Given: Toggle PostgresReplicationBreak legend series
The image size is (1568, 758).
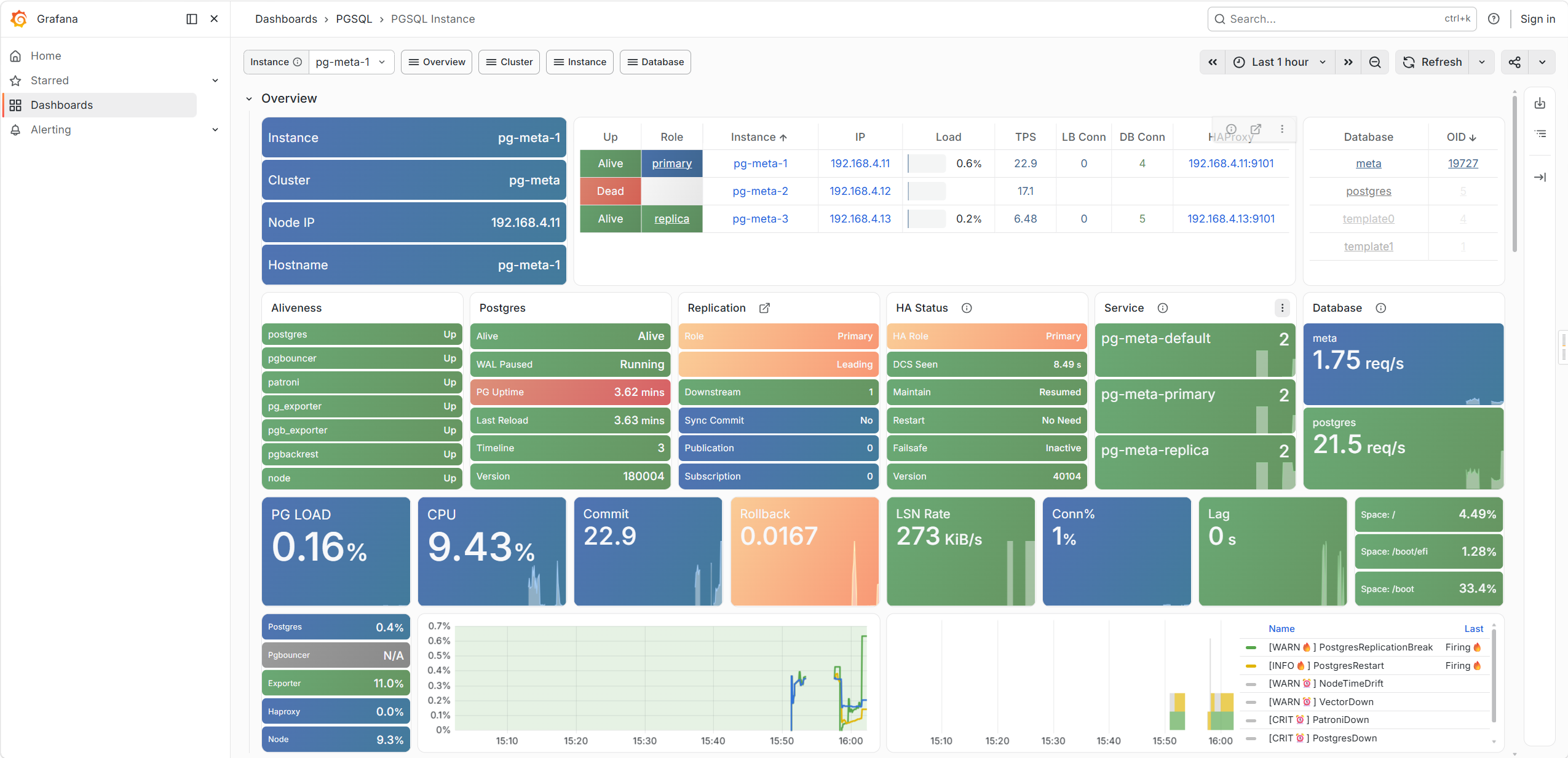Looking at the screenshot, I should [1350, 647].
